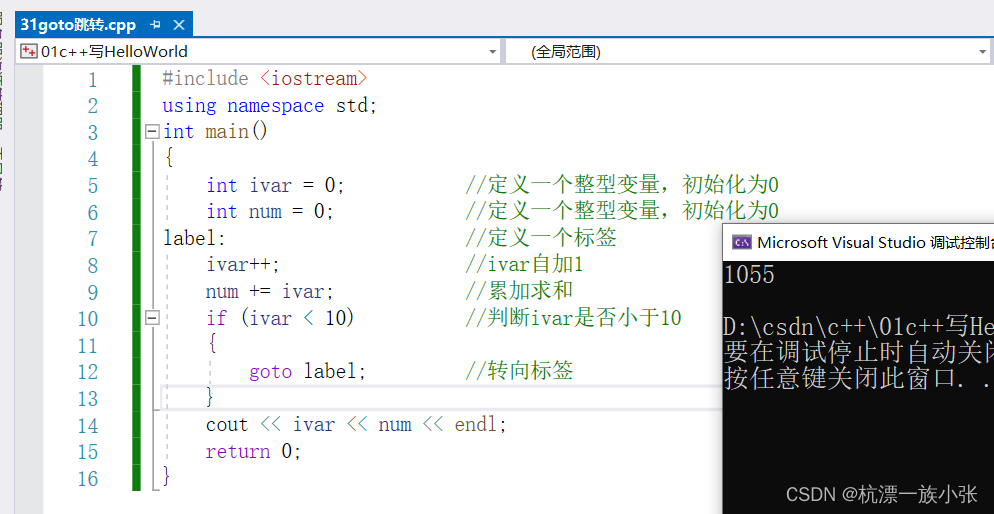This screenshot has height=514, width=994.
Task: Click line number 1 in the gutter
Action: [x=93, y=79]
